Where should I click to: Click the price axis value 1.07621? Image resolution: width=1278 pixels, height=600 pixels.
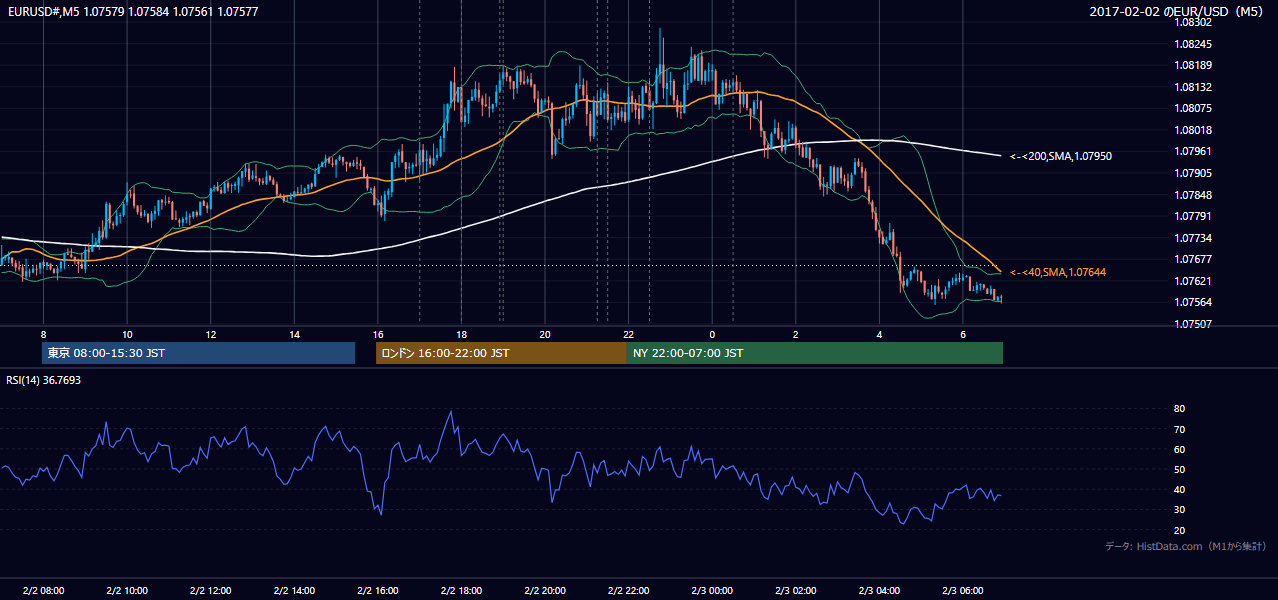click(1192, 281)
